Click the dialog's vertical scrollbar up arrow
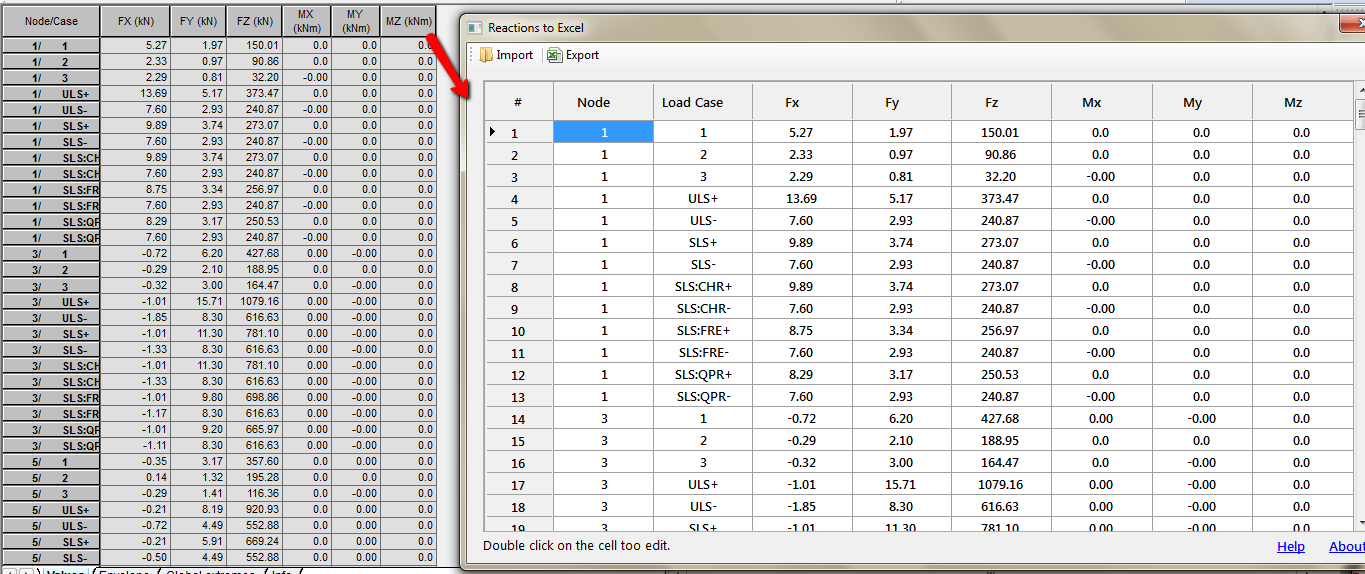 coord(1360,90)
